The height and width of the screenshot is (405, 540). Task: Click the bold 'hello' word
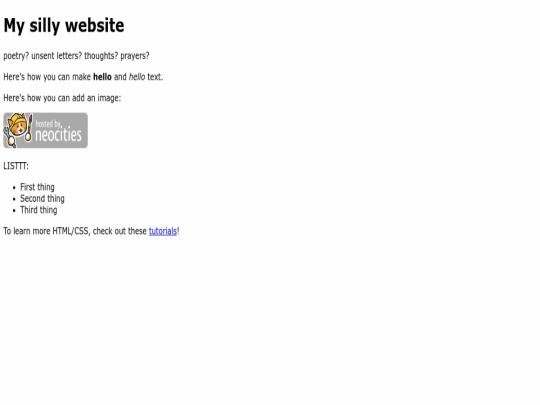click(x=102, y=76)
